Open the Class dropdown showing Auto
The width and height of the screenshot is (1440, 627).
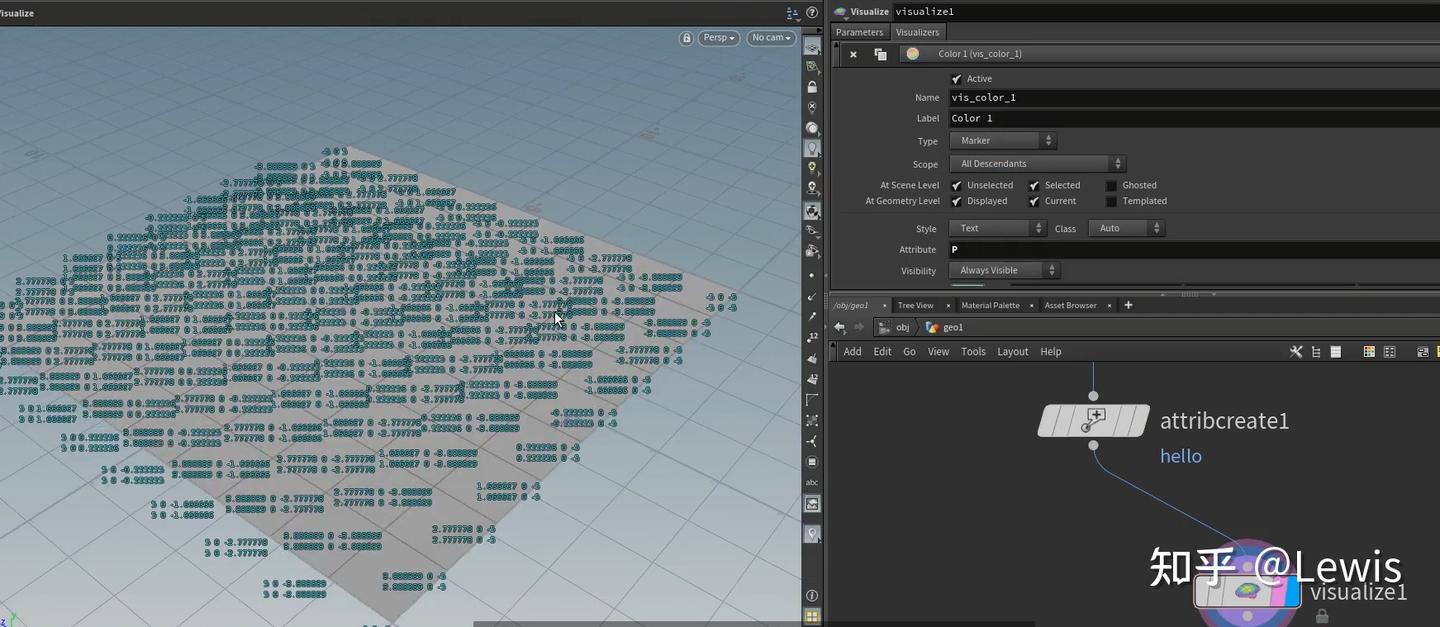1126,228
